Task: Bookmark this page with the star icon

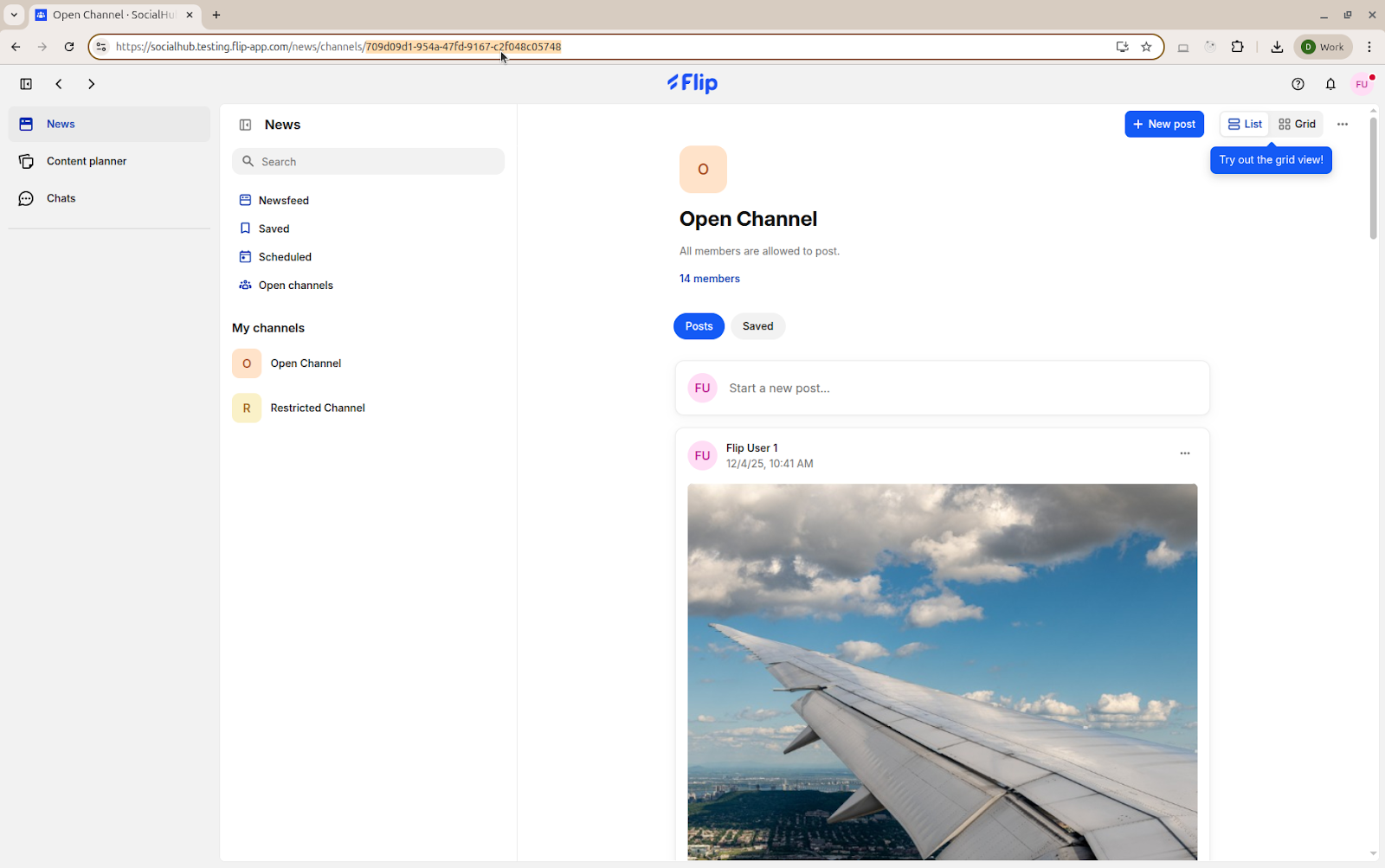Action: click(x=1146, y=47)
